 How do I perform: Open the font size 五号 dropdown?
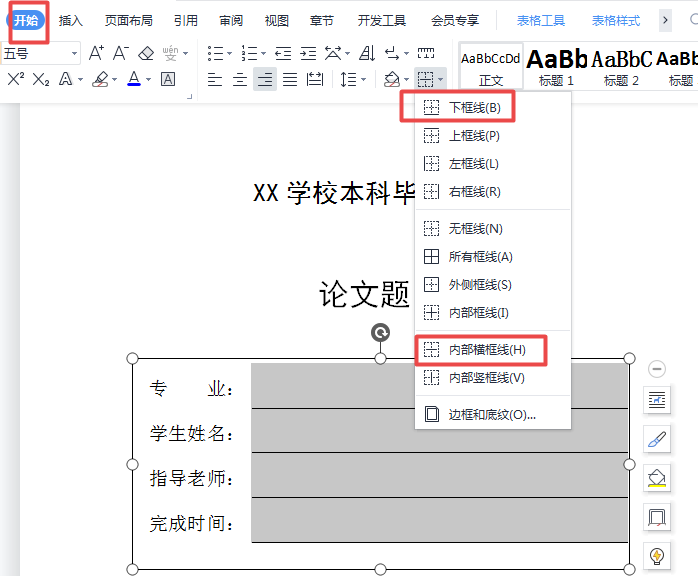click(x=74, y=54)
